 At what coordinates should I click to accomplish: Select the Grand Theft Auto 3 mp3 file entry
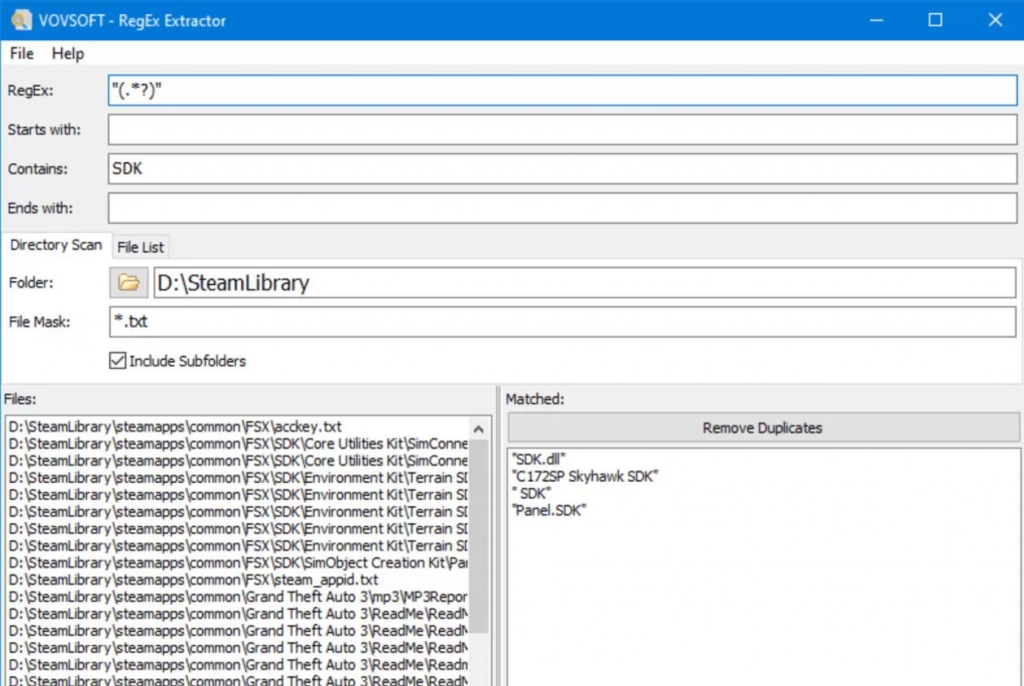point(238,596)
